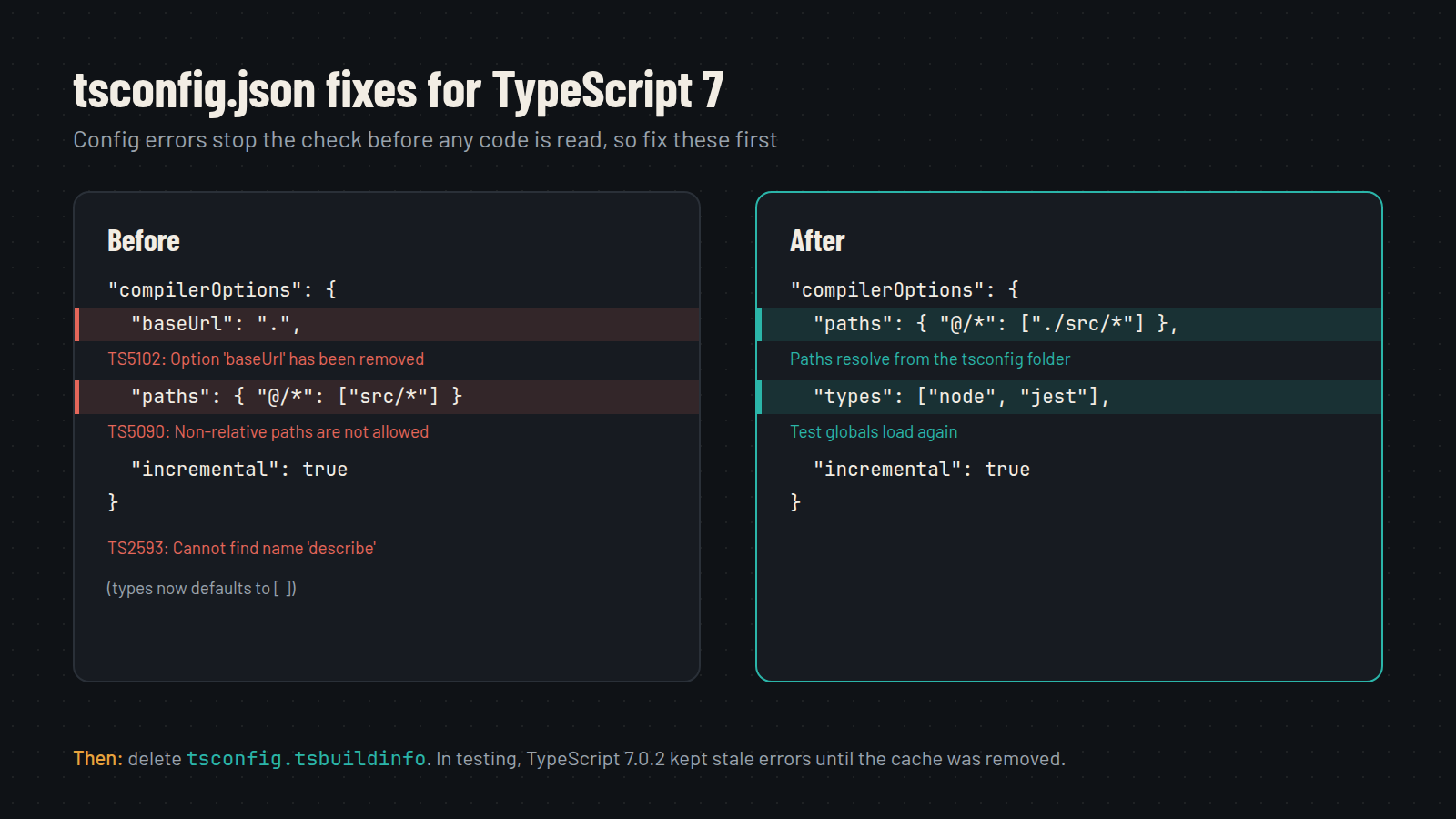Viewport: 1456px width, 819px height.
Task: Click the After panel's "paths" line with "./src/*"
Action: pyautogui.click(x=1069, y=324)
